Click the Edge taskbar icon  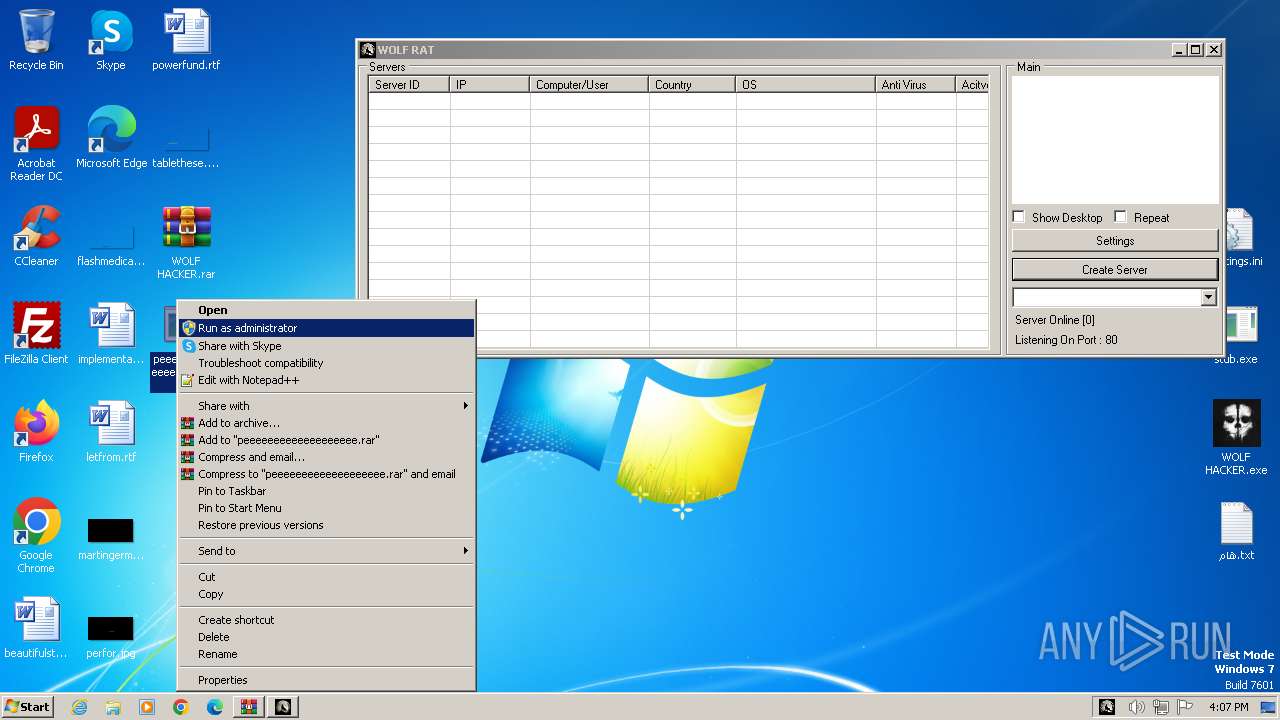[215, 707]
